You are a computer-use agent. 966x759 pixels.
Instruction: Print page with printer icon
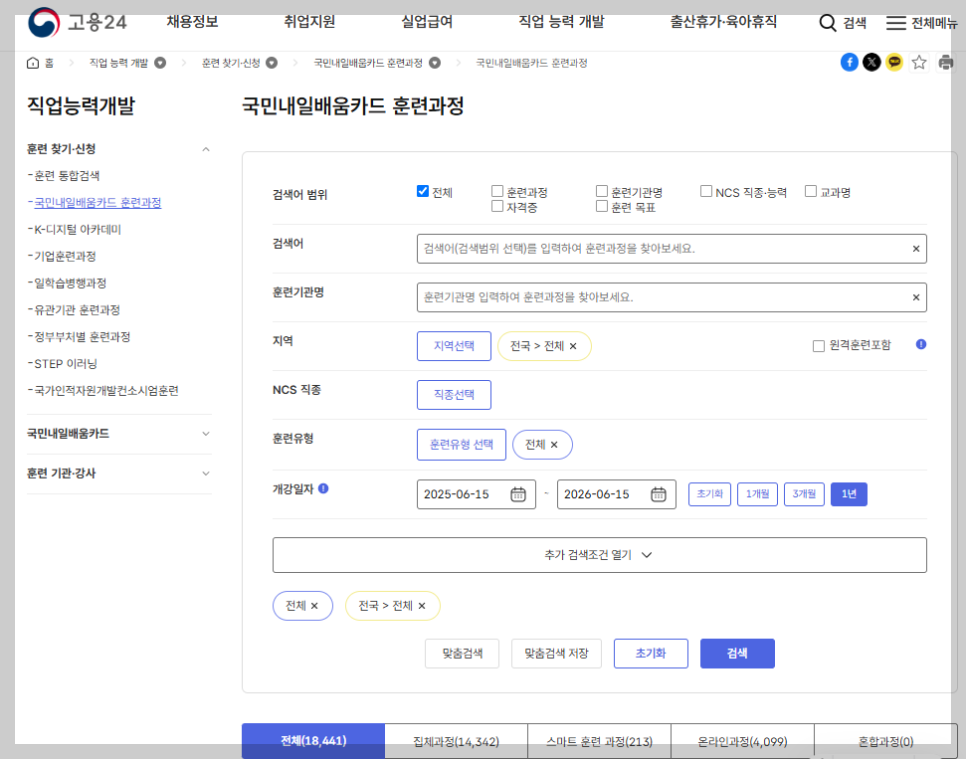(x=946, y=62)
